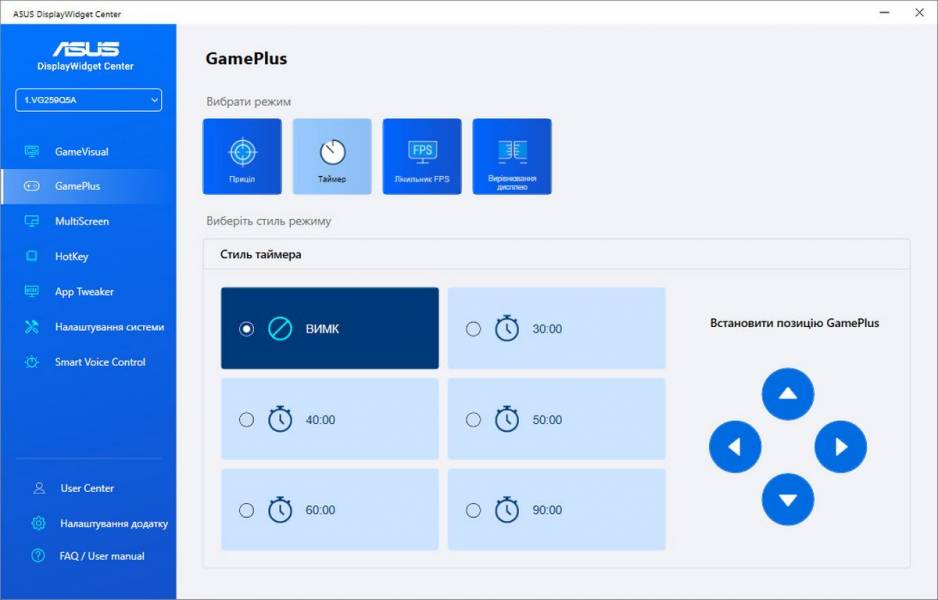Image resolution: width=938 pixels, height=600 pixels.
Task: Open the User Center link
Action: click(x=87, y=488)
